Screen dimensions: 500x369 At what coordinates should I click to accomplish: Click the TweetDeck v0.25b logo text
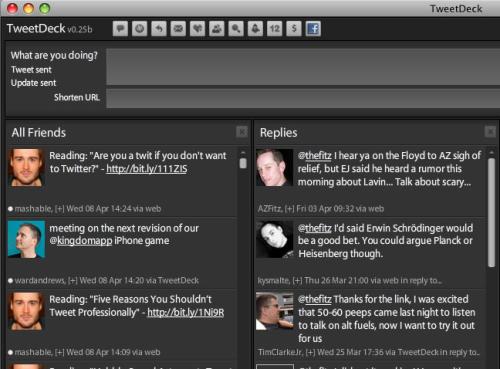point(49,29)
